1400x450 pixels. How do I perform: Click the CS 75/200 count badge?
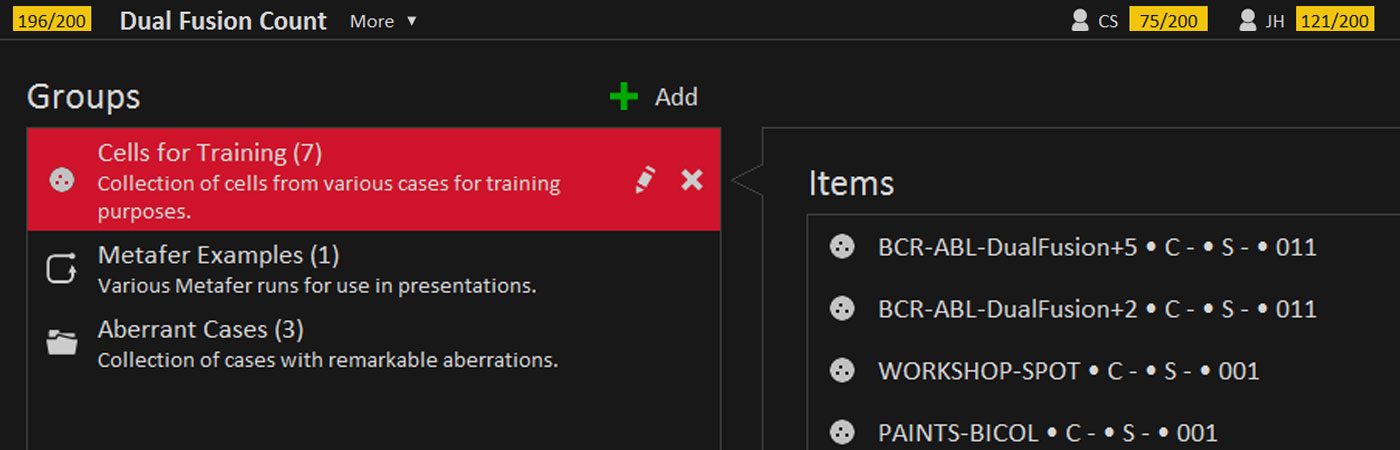tap(1168, 20)
